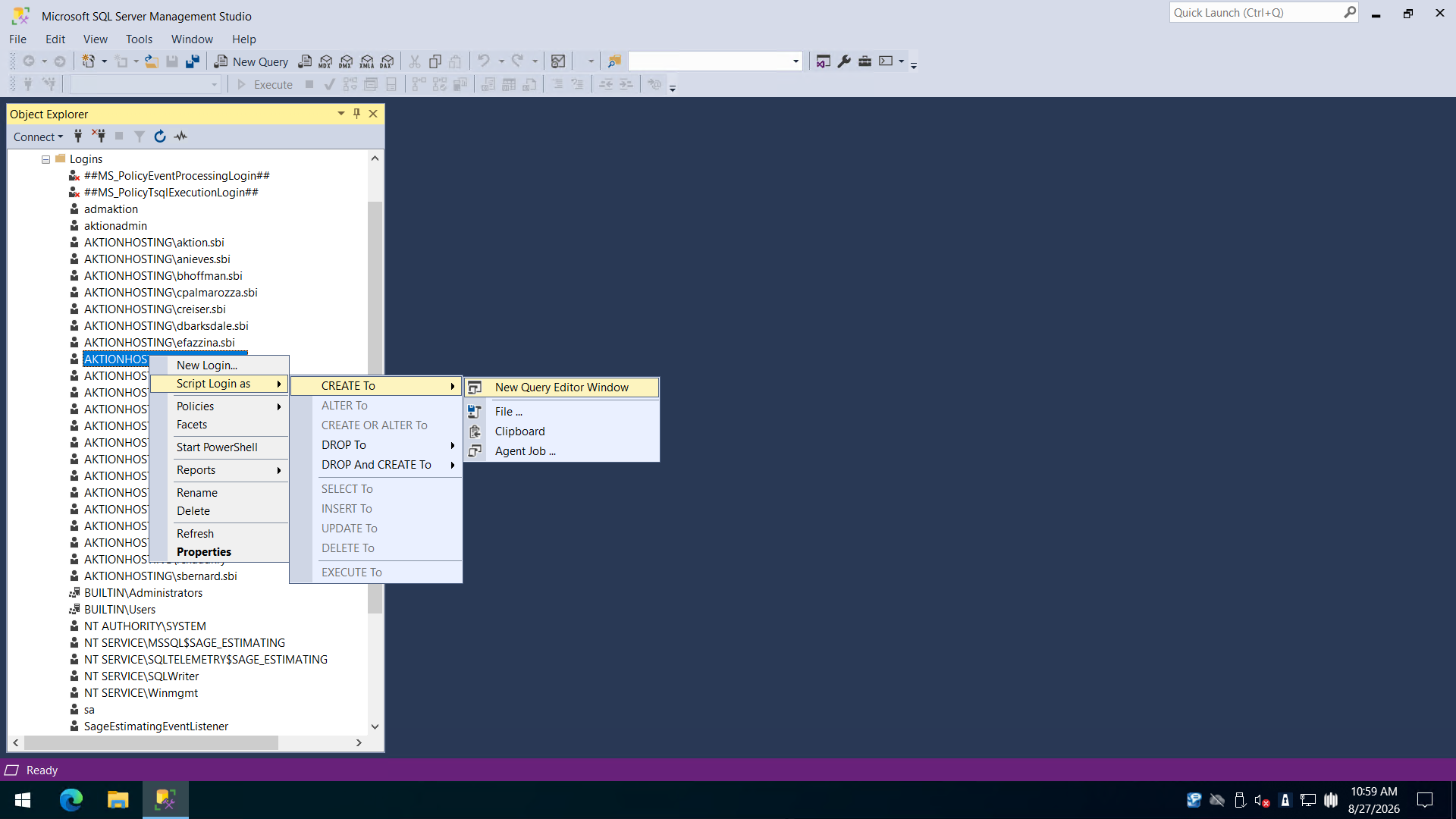Open the Tools menu
This screenshot has height=819, width=1456.
(139, 39)
